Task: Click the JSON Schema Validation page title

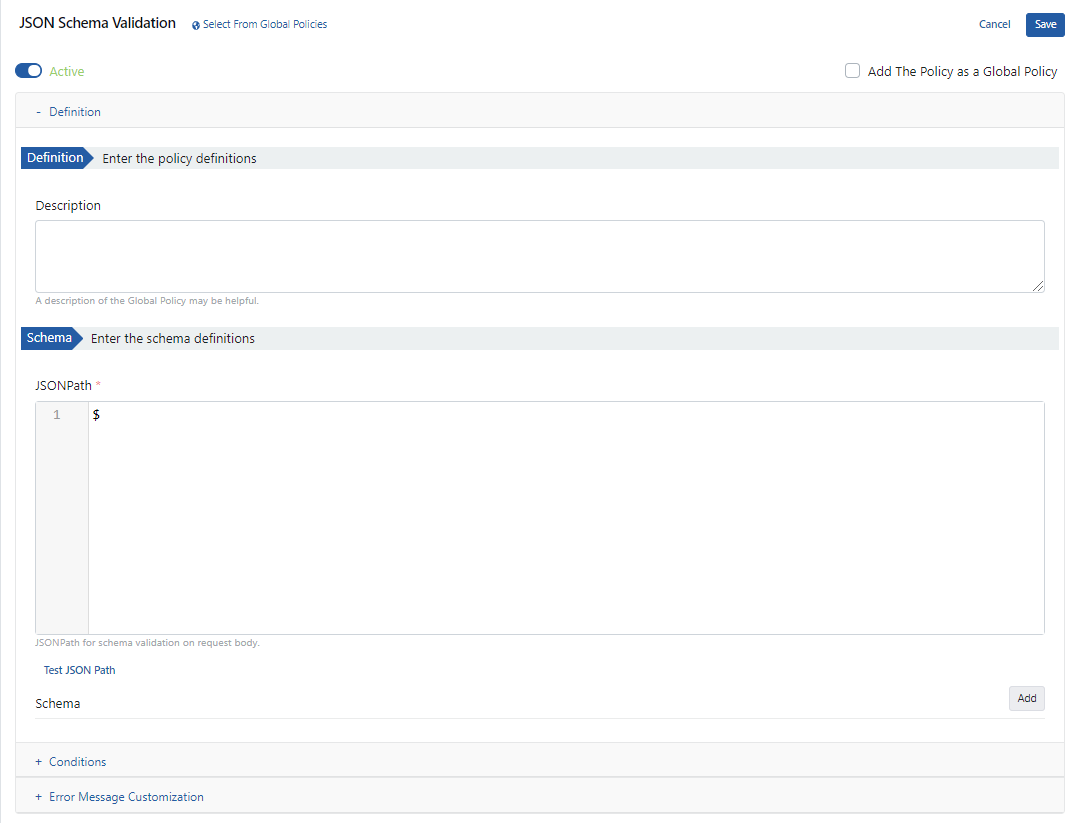Action: click(96, 22)
